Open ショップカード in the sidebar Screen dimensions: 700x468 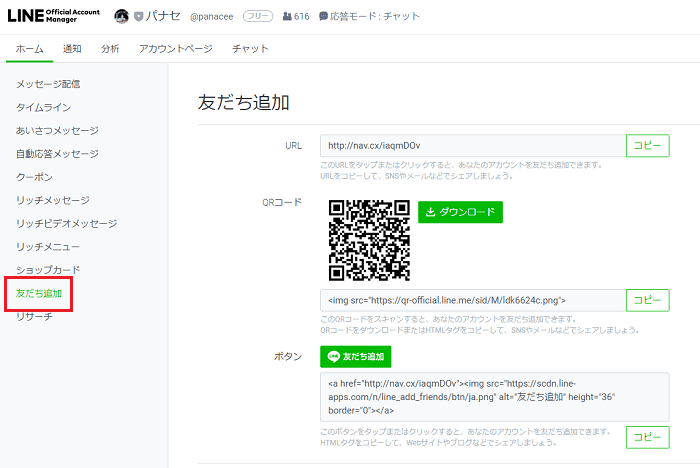48,270
